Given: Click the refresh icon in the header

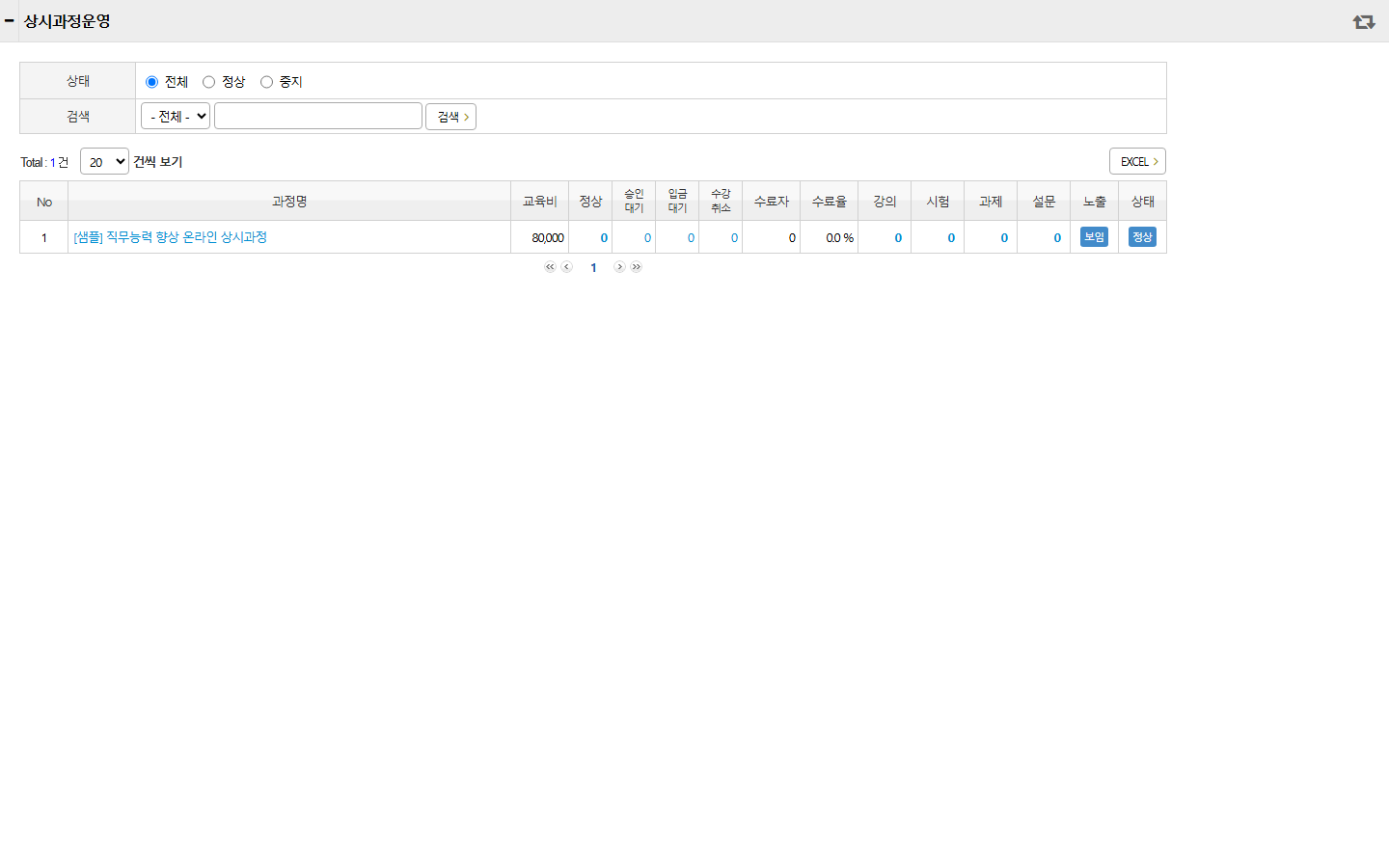Looking at the screenshot, I should (x=1363, y=21).
